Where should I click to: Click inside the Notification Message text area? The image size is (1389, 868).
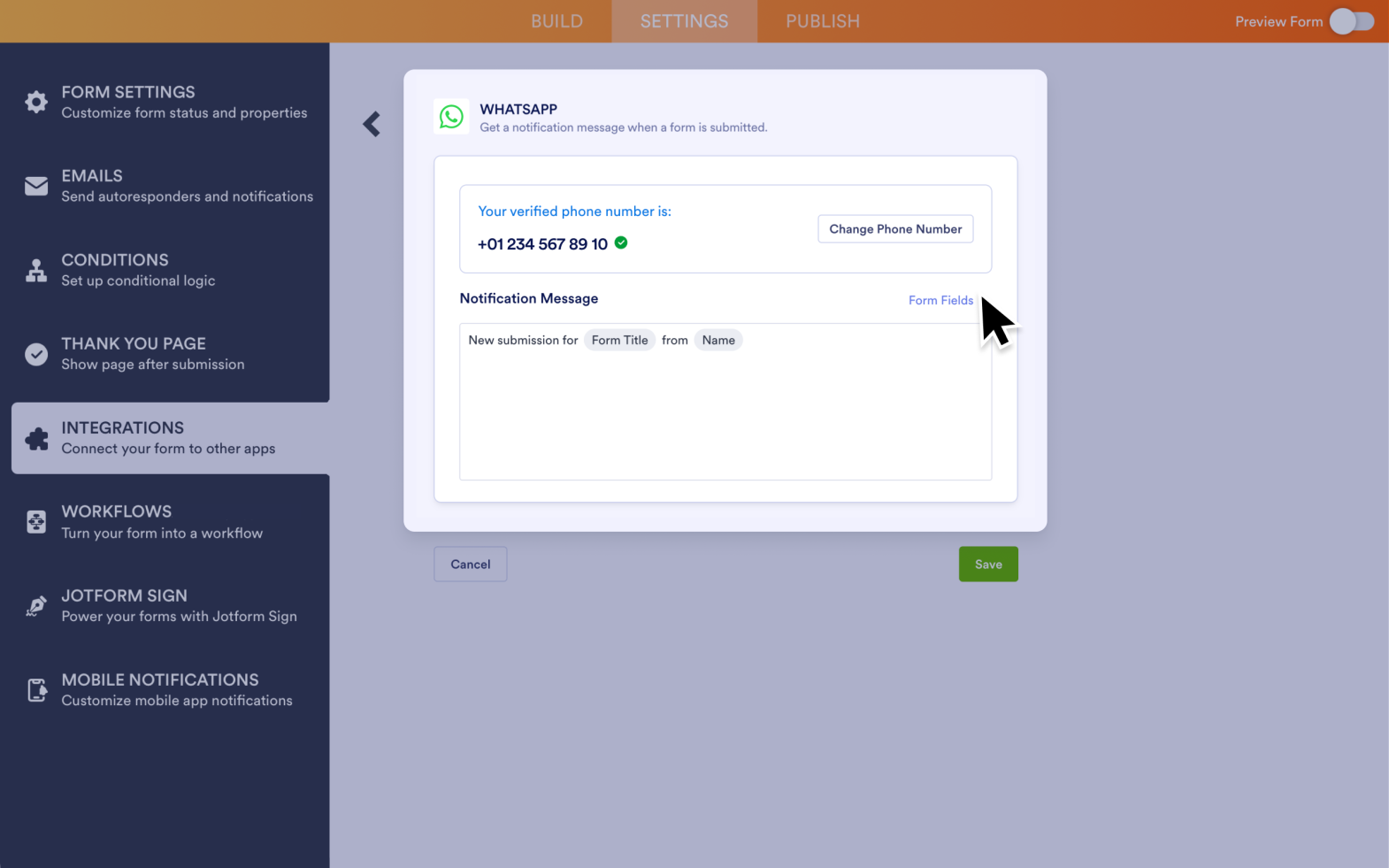click(x=725, y=416)
